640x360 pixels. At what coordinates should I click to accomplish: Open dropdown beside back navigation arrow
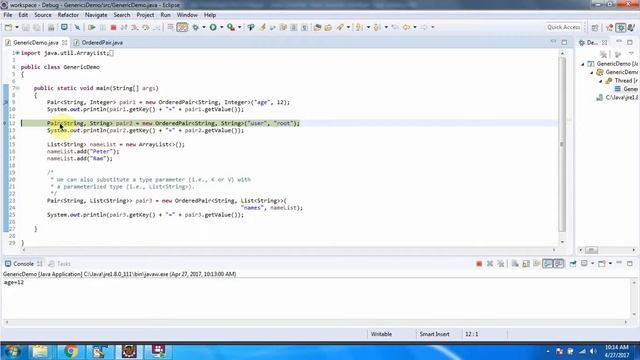click(x=415, y=27)
